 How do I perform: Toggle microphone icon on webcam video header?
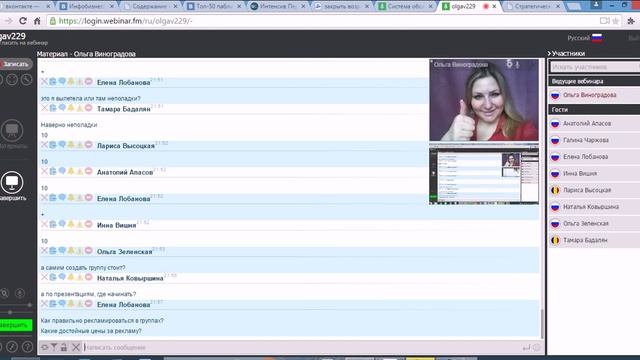[x=517, y=64]
